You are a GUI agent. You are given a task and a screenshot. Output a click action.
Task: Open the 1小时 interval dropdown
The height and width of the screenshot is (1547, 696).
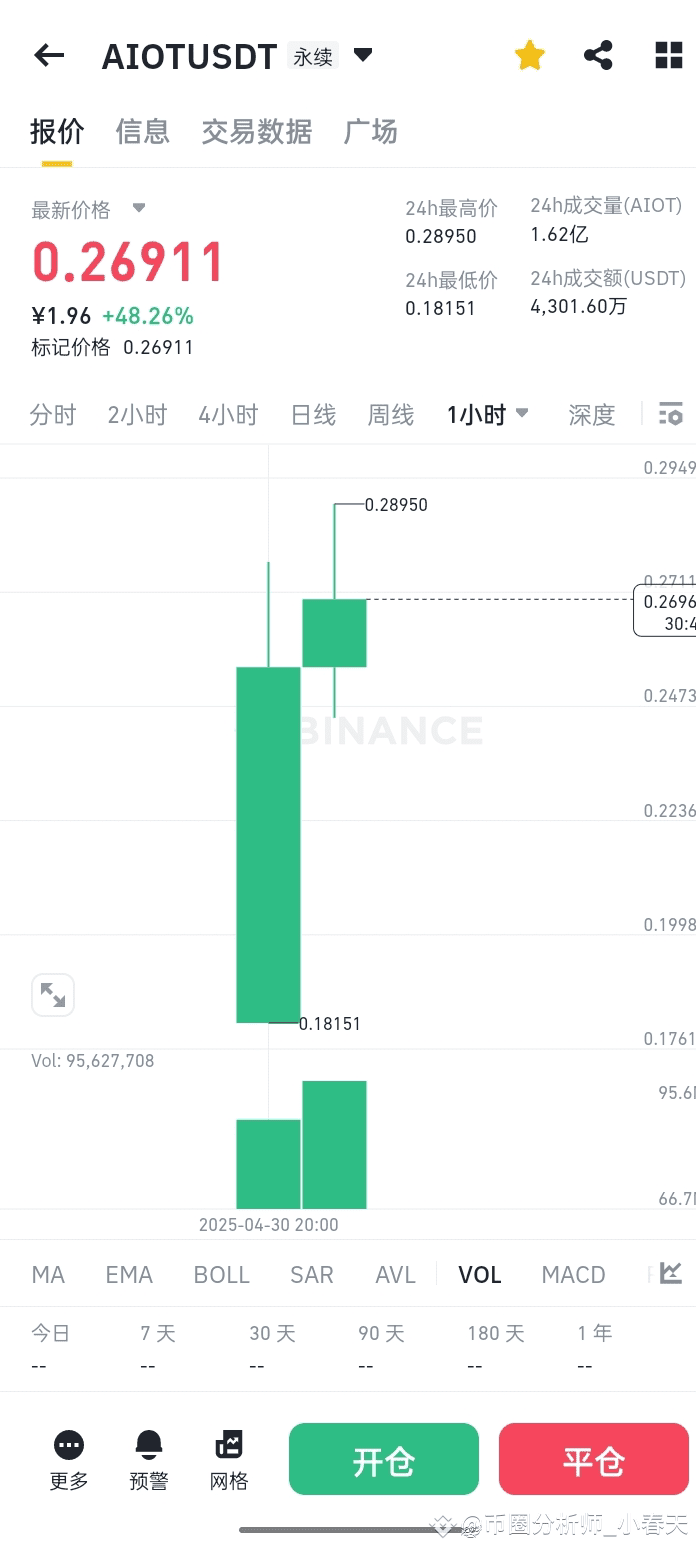(x=488, y=415)
